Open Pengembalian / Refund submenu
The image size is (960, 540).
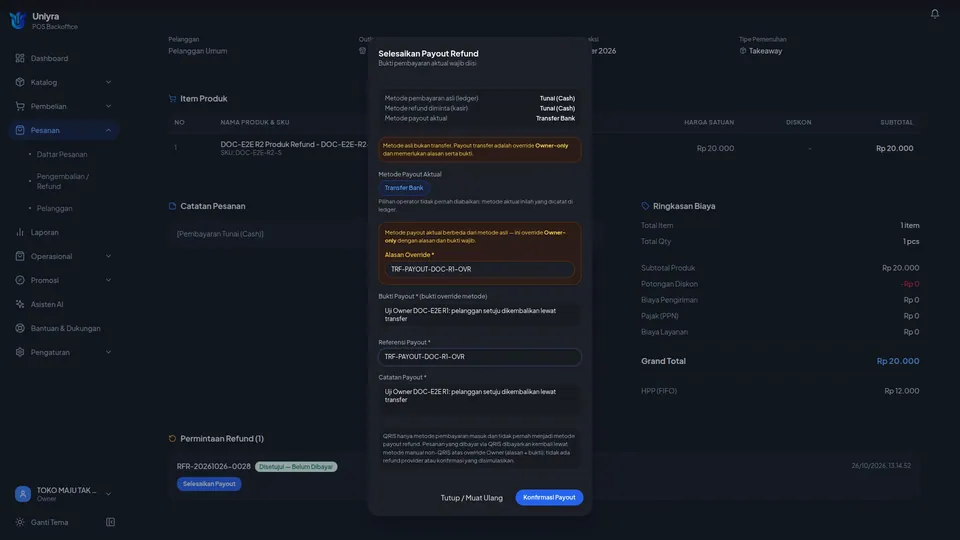[62, 181]
